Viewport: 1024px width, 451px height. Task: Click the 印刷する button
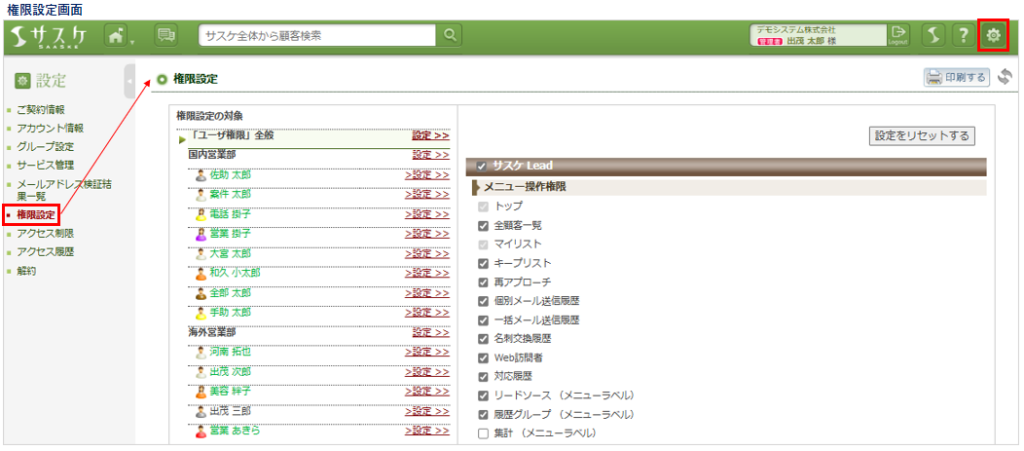click(956, 77)
